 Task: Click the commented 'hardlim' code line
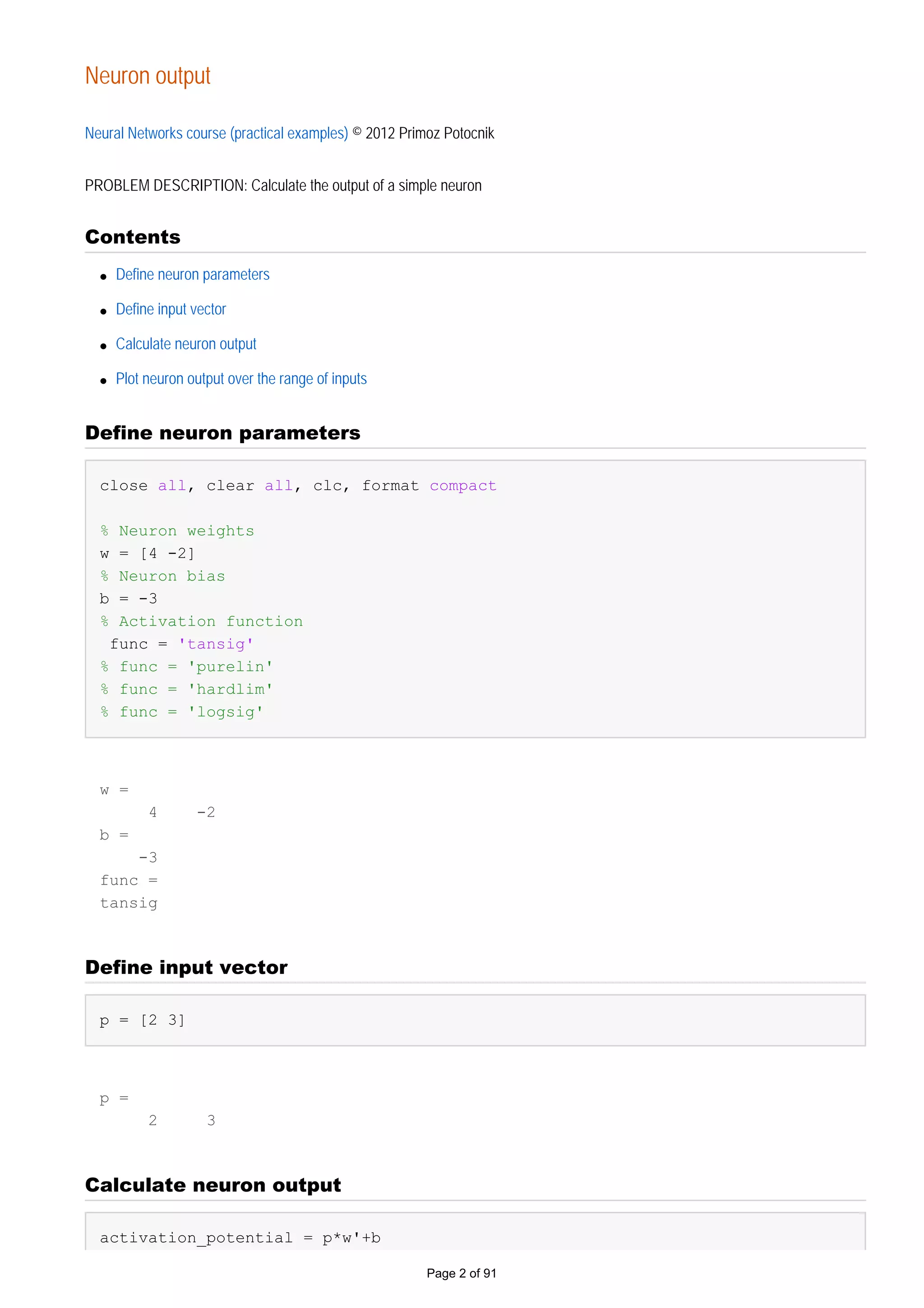186,690
